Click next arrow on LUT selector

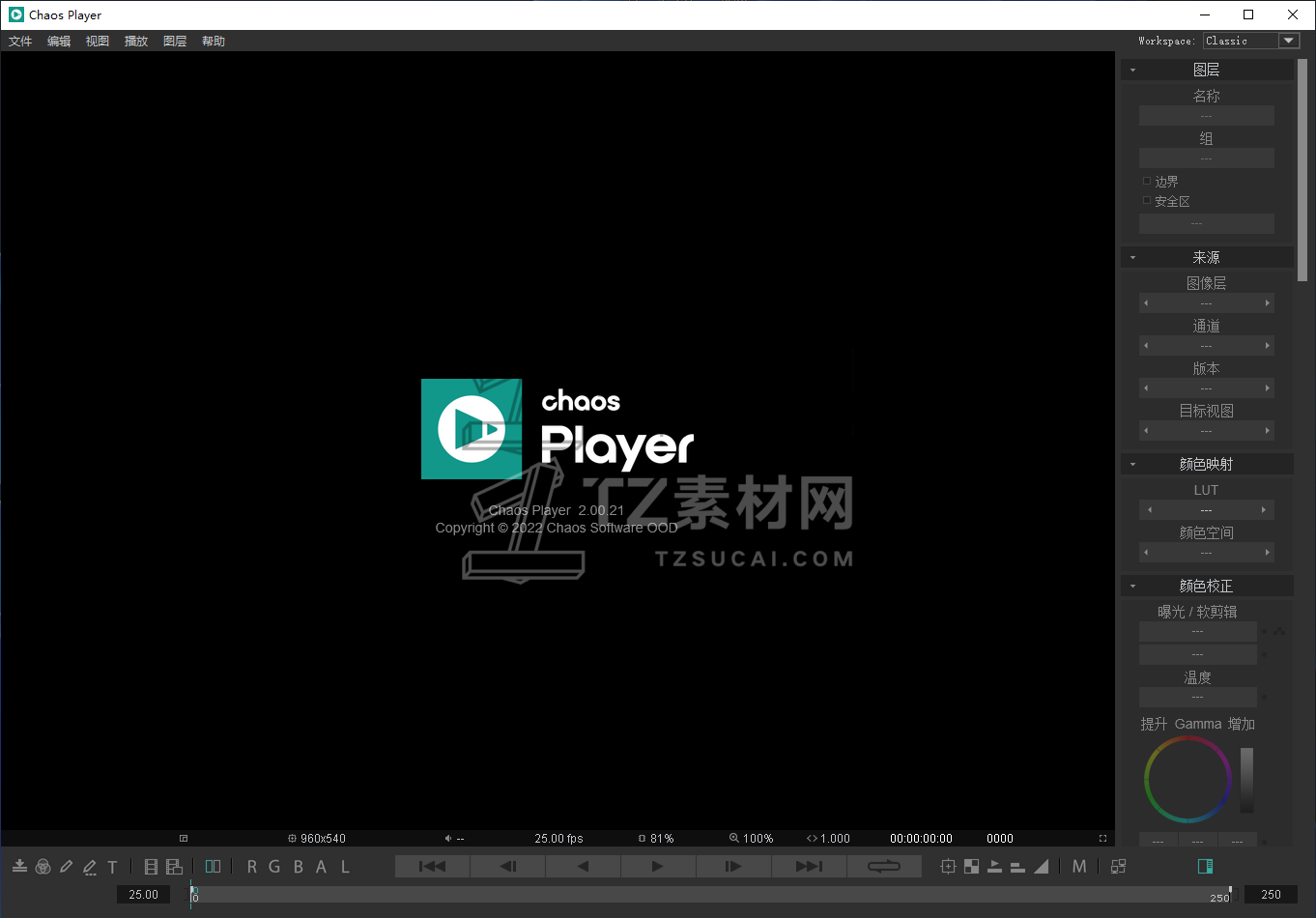[1264, 510]
